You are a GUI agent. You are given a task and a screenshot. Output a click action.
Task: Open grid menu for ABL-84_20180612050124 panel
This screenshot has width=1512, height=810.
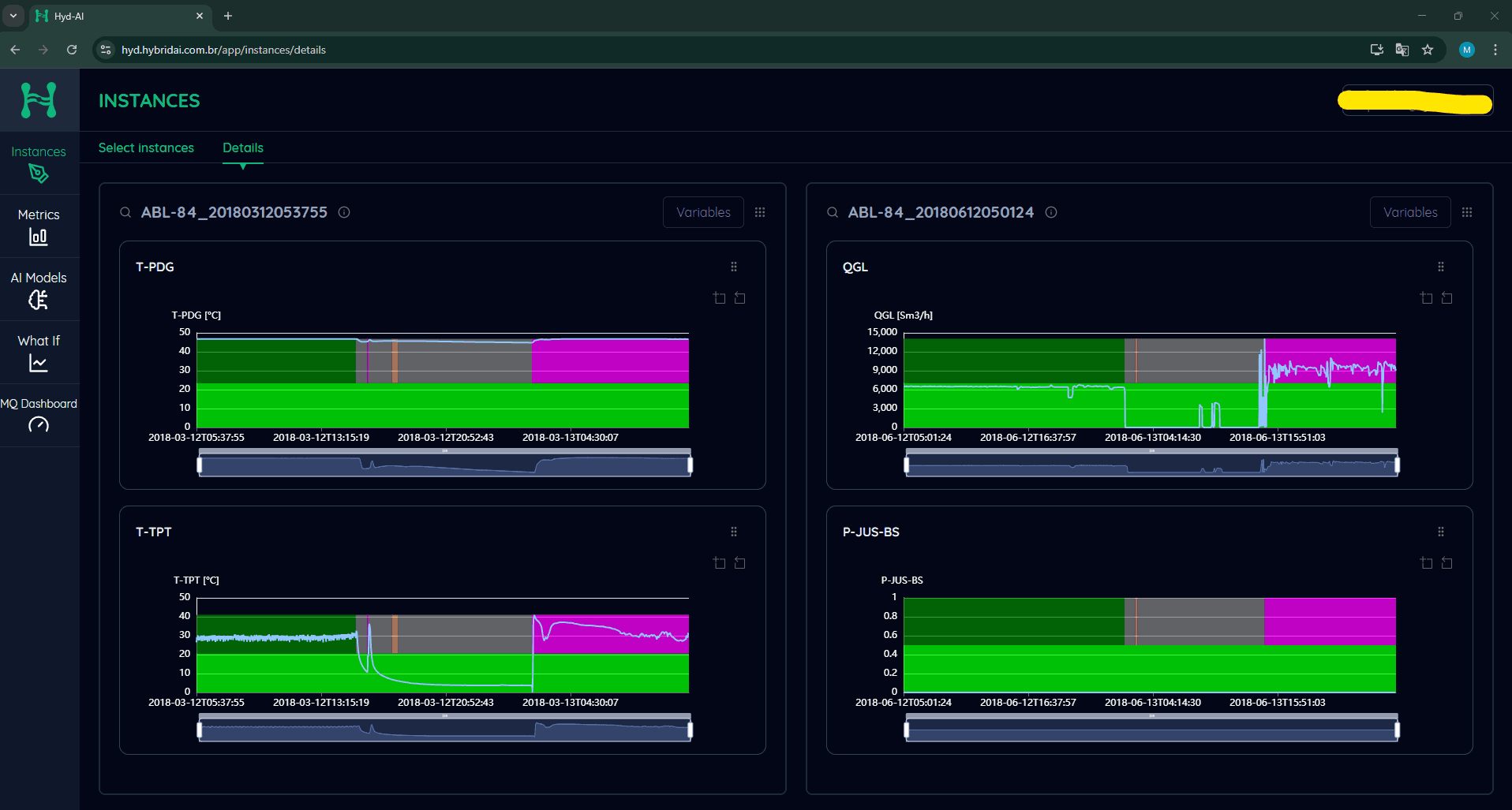[1467, 212]
